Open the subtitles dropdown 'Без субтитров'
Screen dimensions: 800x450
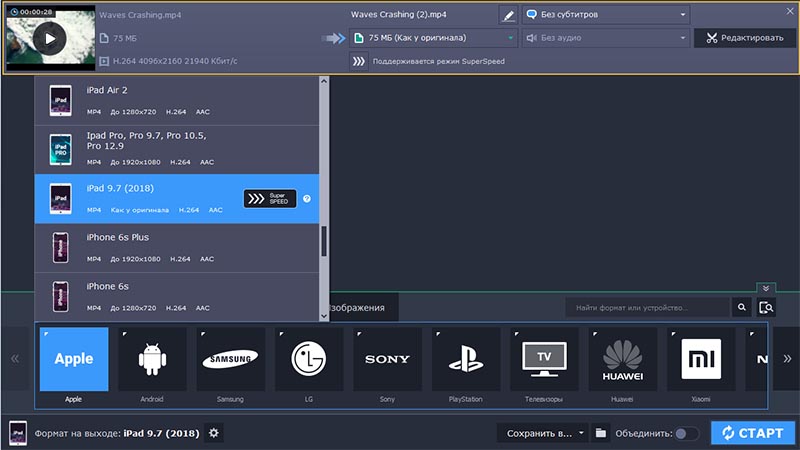tap(606, 15)
